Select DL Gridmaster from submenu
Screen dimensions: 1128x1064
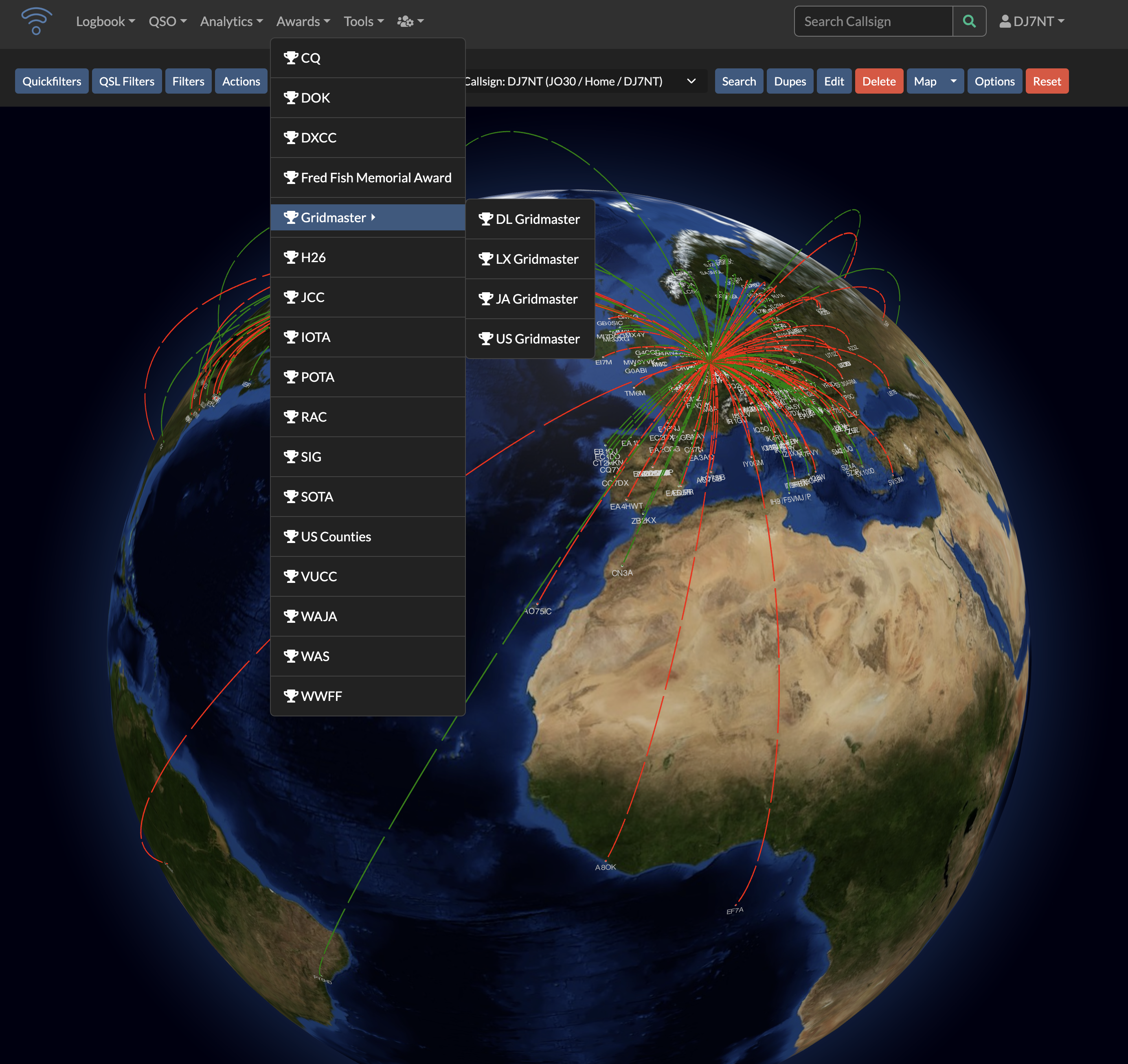(530, 219)
